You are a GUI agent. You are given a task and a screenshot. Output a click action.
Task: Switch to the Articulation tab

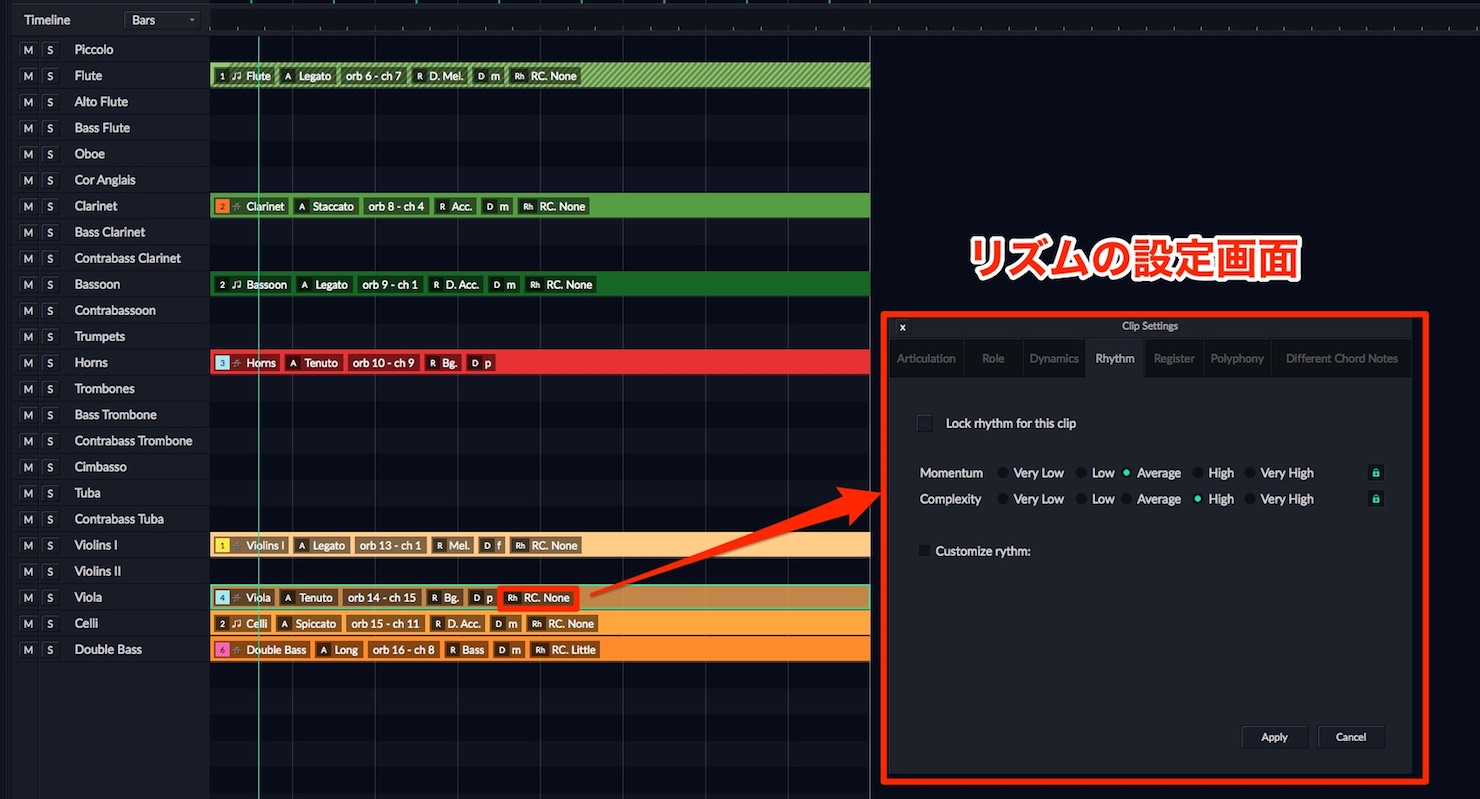(x=926, y=358)
